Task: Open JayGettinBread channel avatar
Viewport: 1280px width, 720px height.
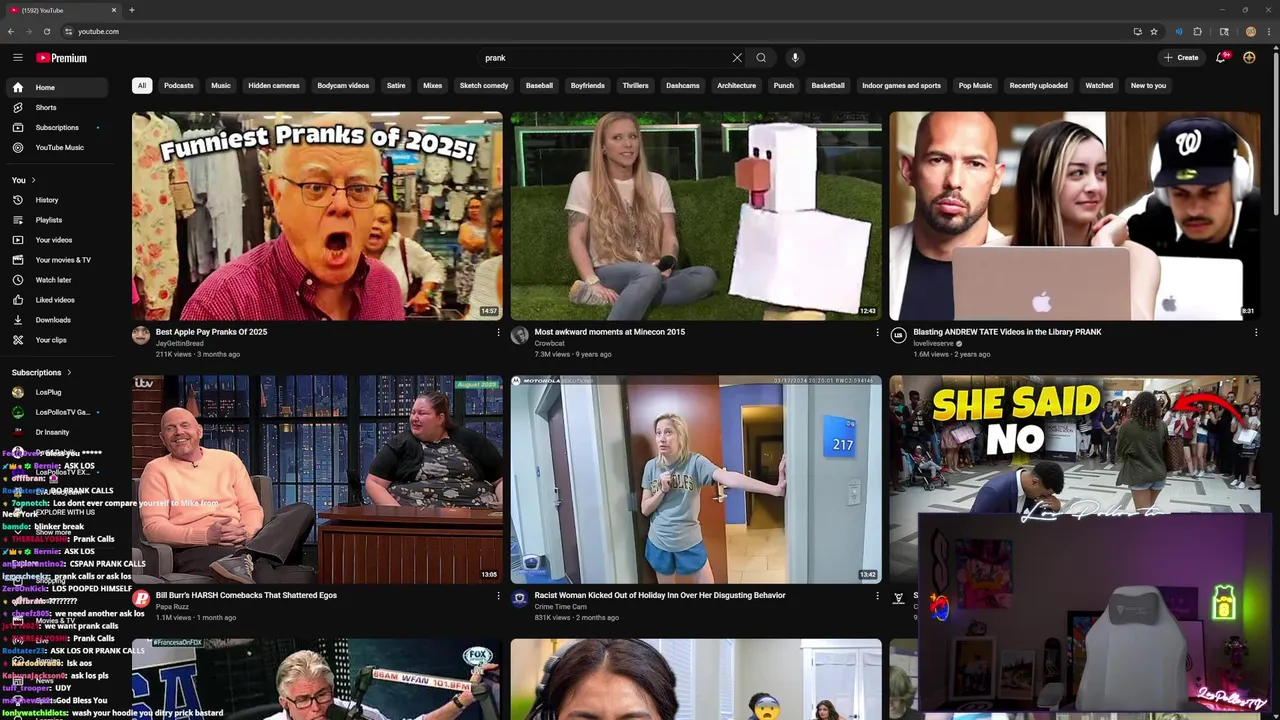Action: click(141, 336)
